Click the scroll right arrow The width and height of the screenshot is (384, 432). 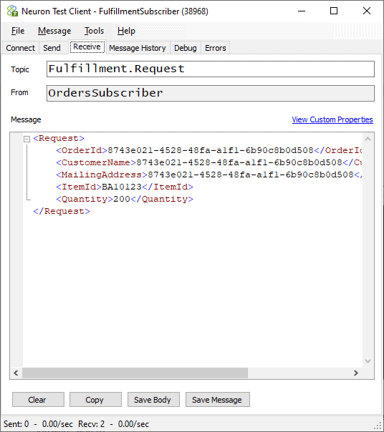[x=356, y=373]
